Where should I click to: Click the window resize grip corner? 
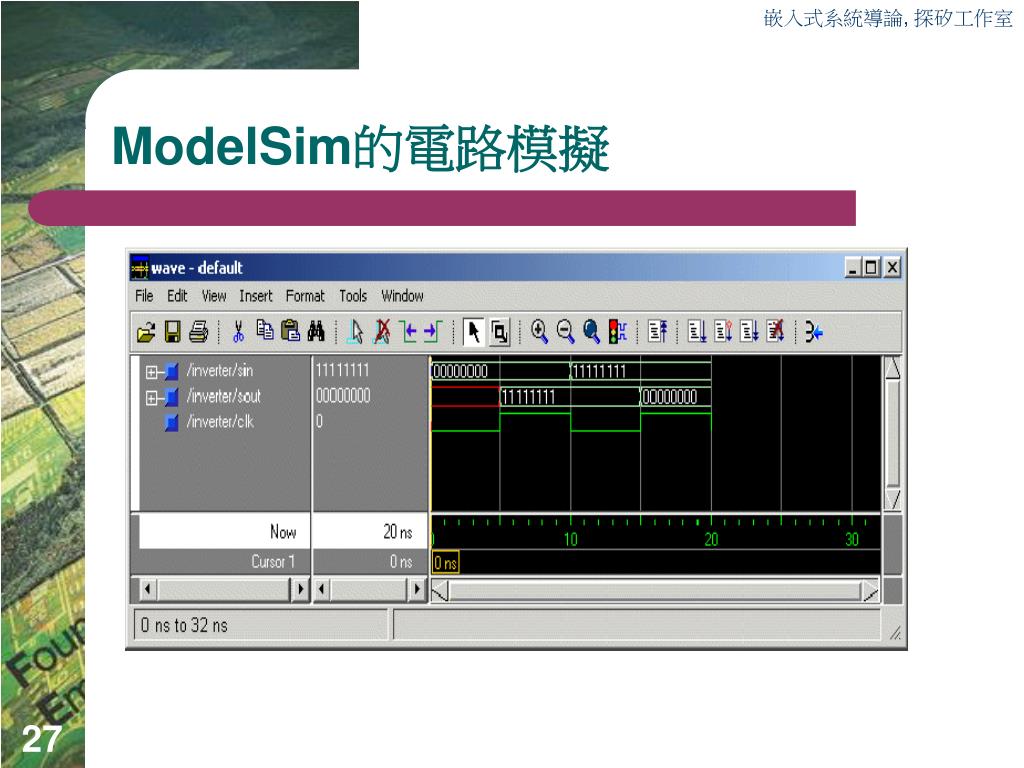point(896,632)
